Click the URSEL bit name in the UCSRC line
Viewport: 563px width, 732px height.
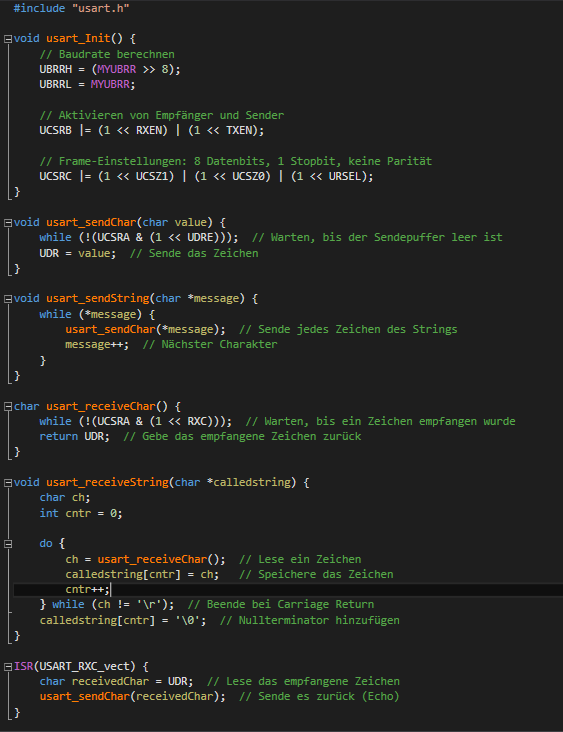tap(345, 176)
